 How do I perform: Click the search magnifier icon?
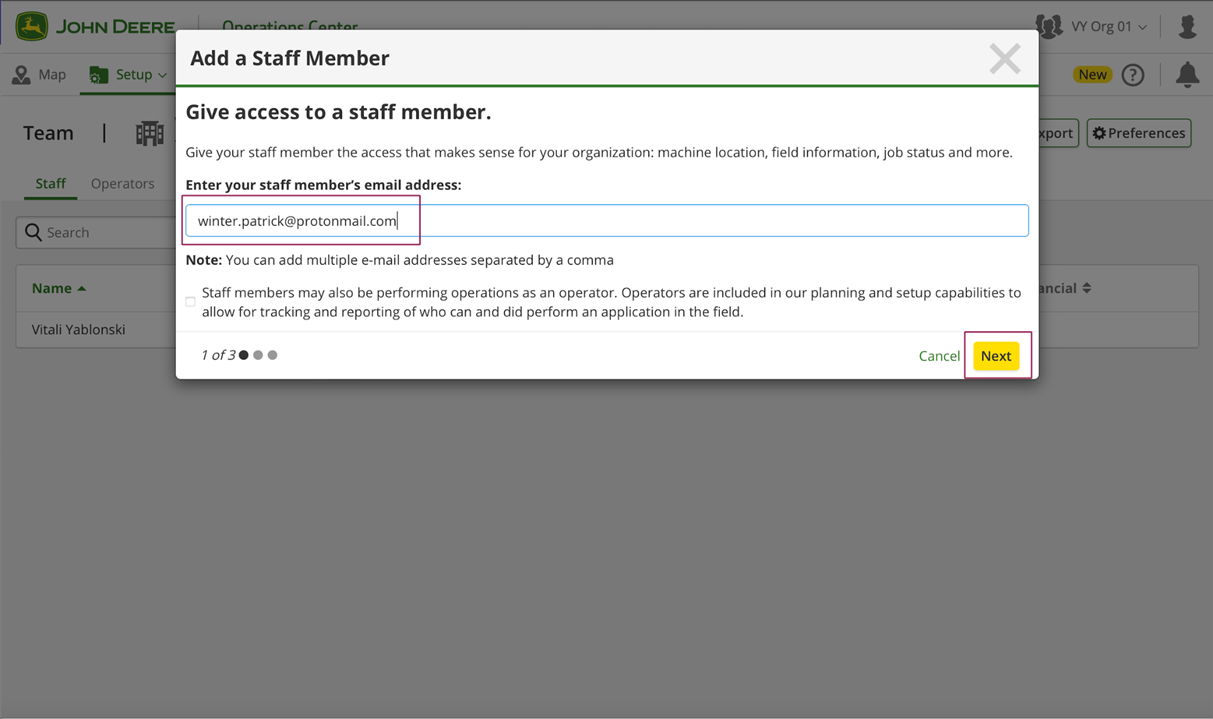[x=33, y=232]
